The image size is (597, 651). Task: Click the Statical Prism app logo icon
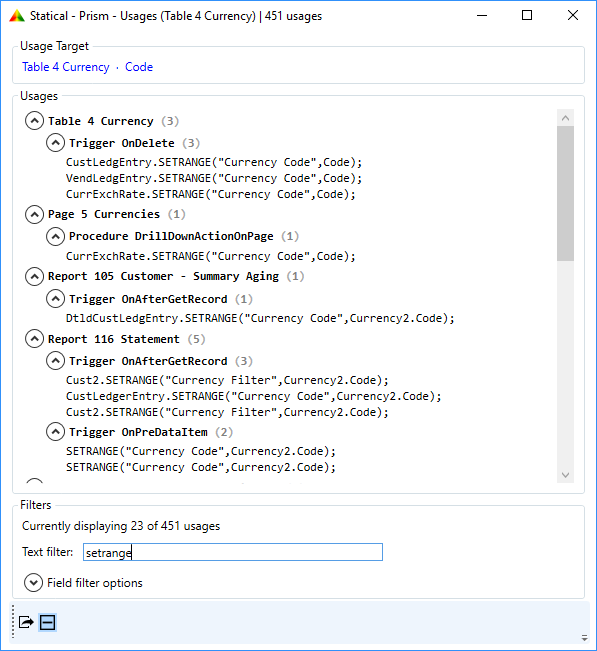pos(17,16)
